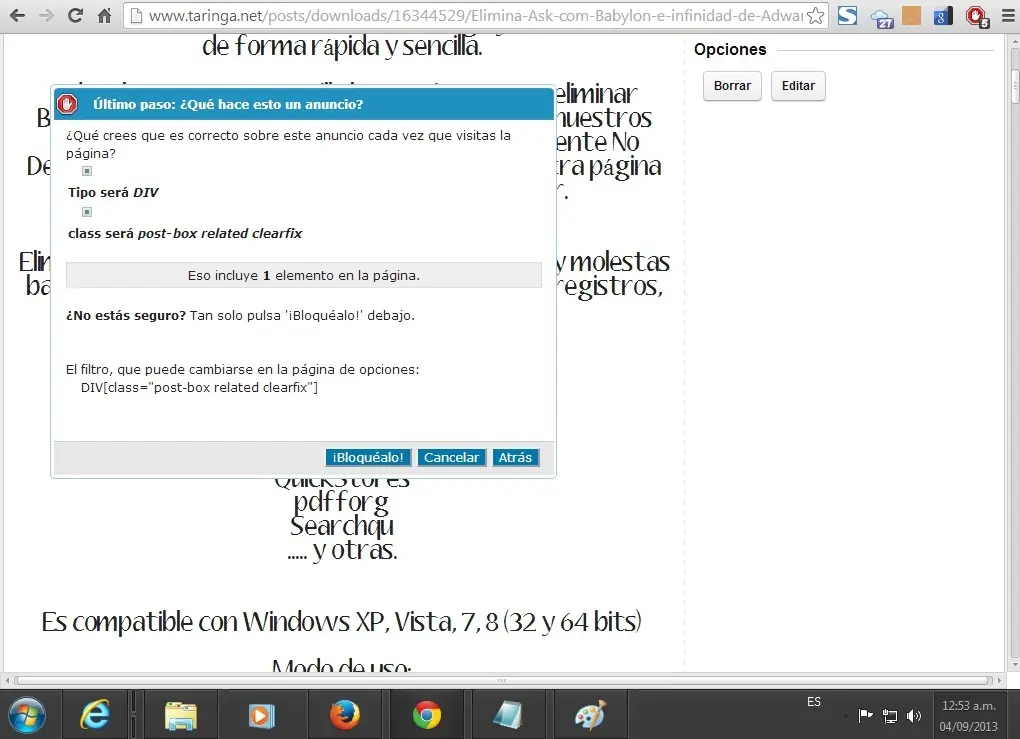1020x739 pixels.
Task: Open the Windows Start menu
Action: (26, 715)
